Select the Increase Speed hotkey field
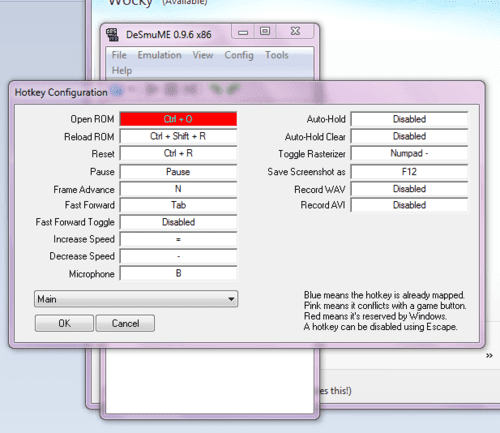Screen dimensions: 500x433 pos(178,239)
